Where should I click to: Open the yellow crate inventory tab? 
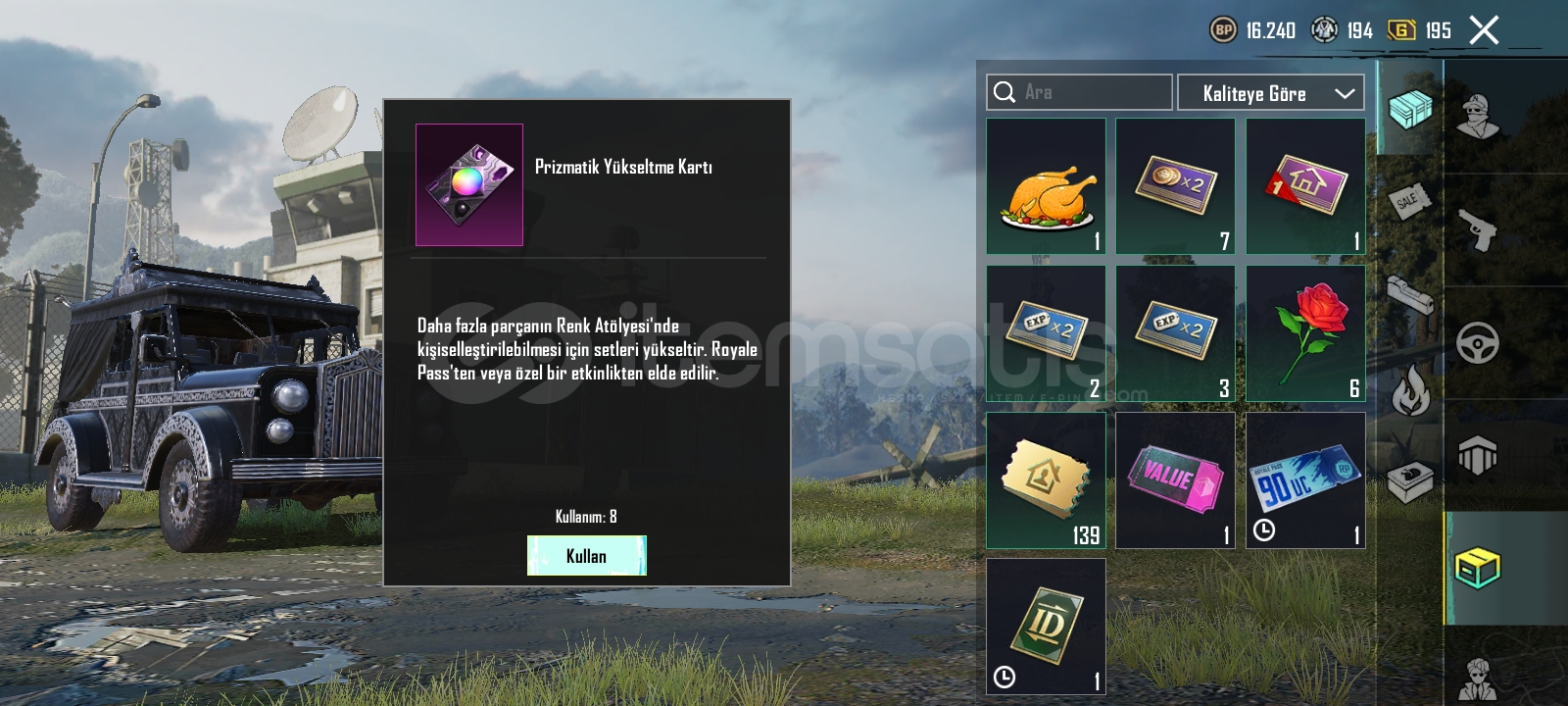click(x=1477, y=568)
